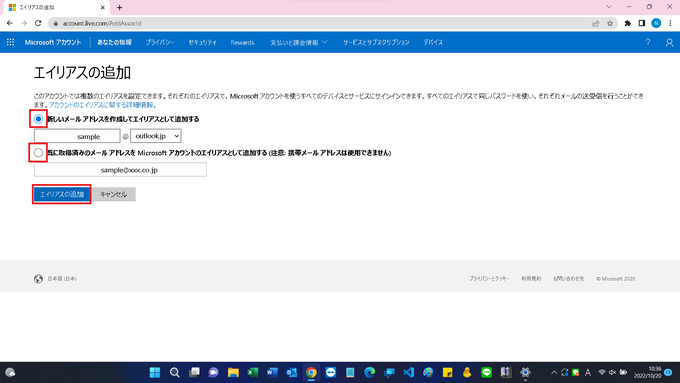
Task: Share this page from the address bar
Action: pos(595,23)
